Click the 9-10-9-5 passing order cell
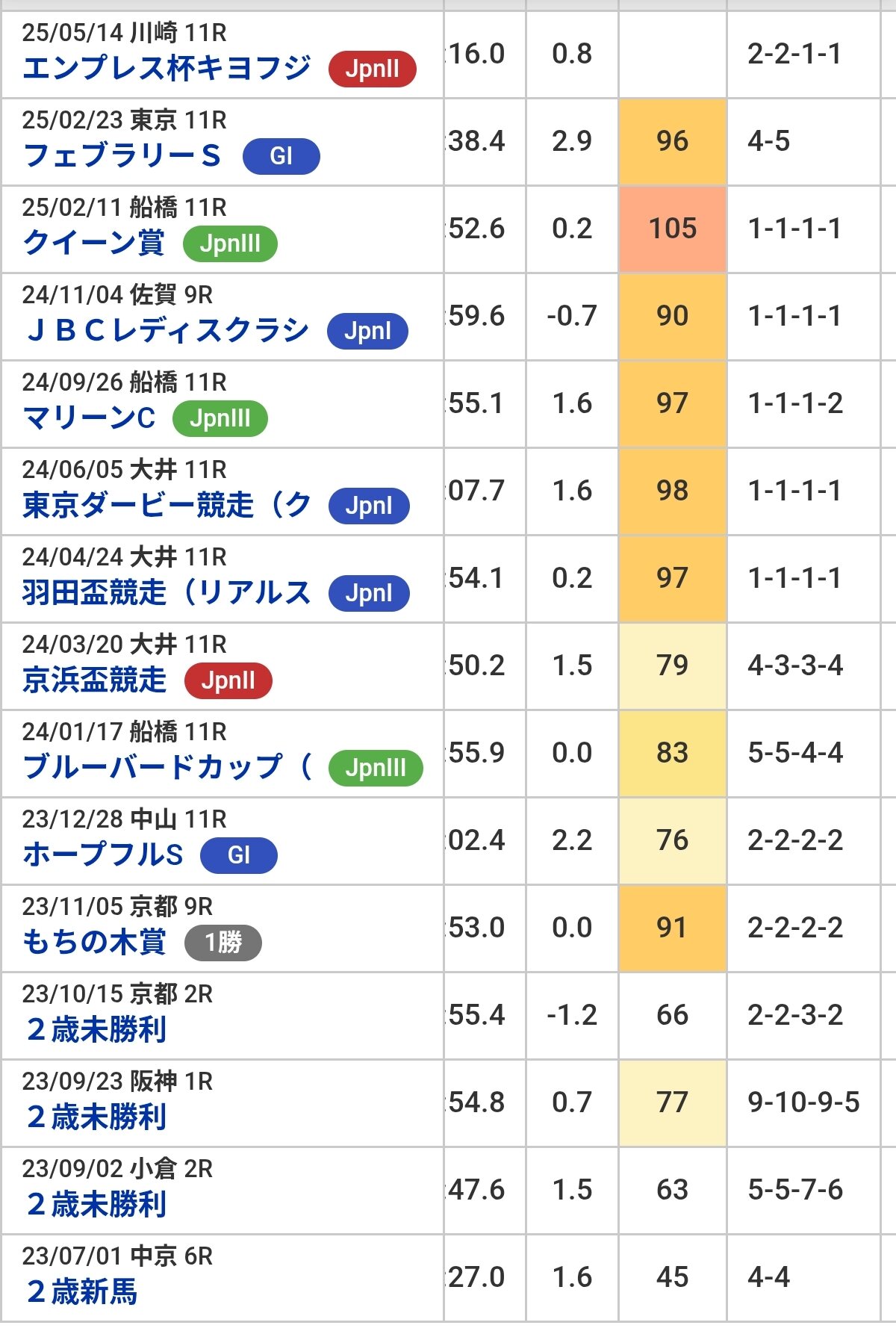Viewport: 896px width, 1337px height. 803,1102
